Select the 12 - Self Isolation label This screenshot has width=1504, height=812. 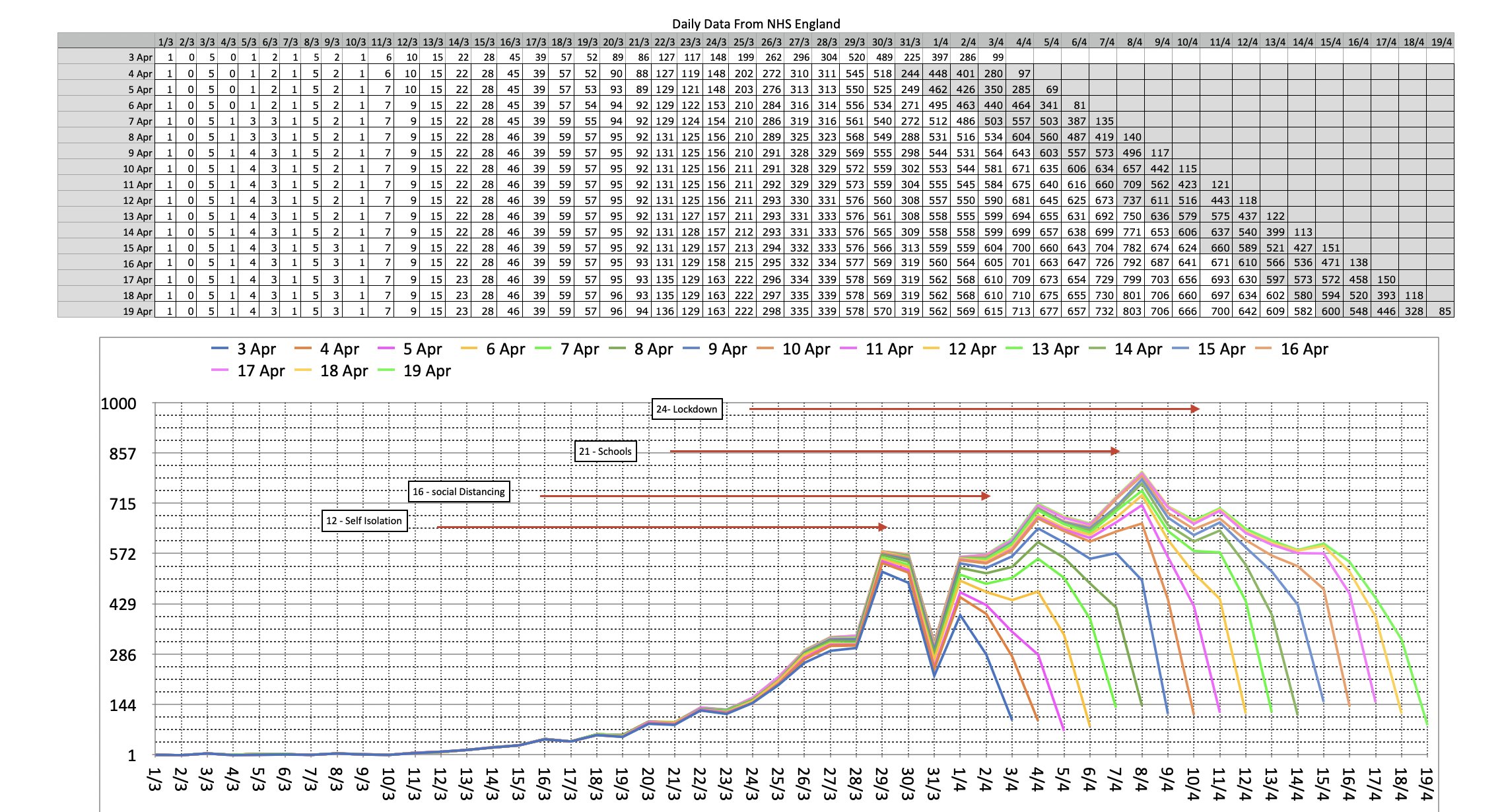point(364,521)
